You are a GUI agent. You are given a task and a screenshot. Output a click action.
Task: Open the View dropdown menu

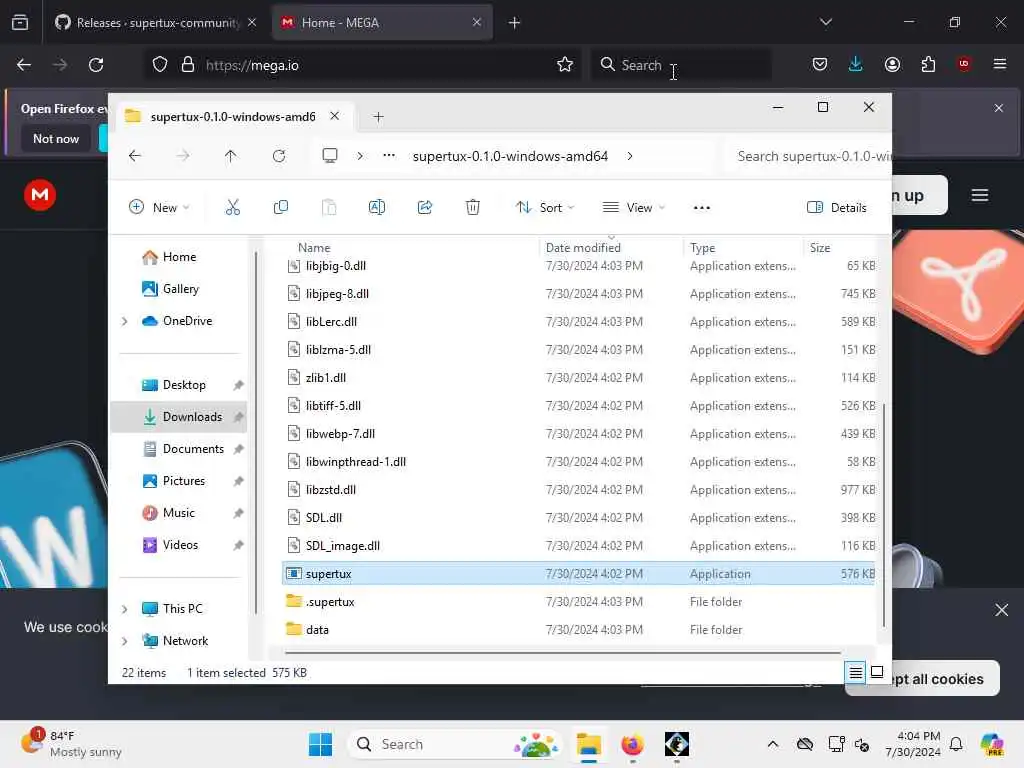point(633,208)
